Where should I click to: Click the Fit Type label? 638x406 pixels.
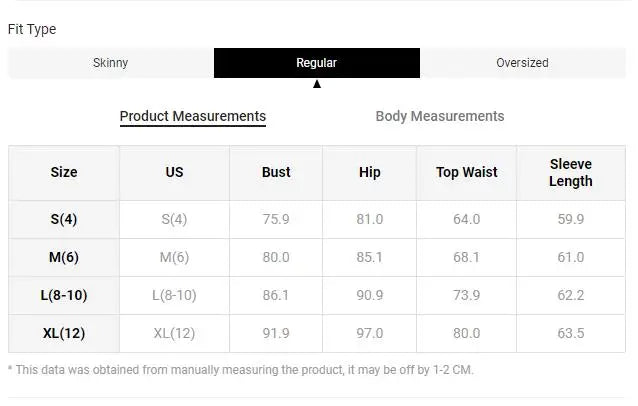[x=32, y=29]
